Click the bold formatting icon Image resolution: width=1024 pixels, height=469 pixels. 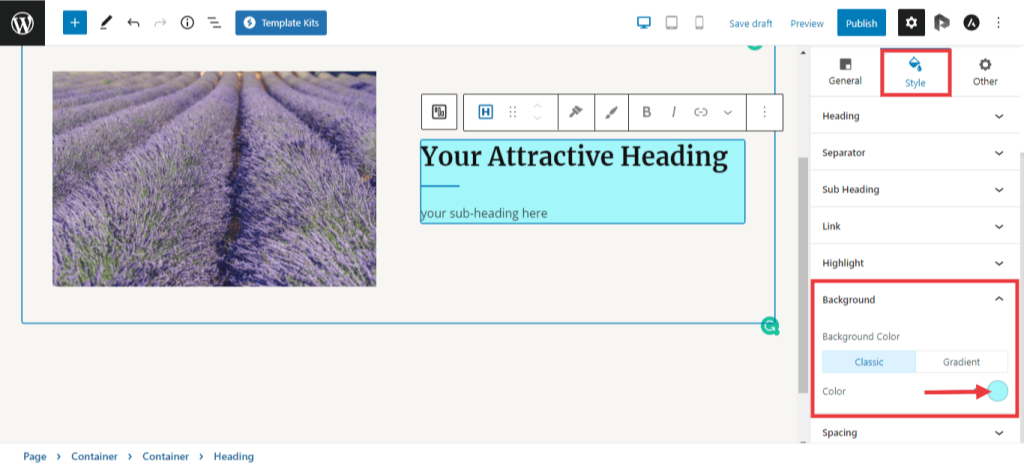(x=647, y=112)
